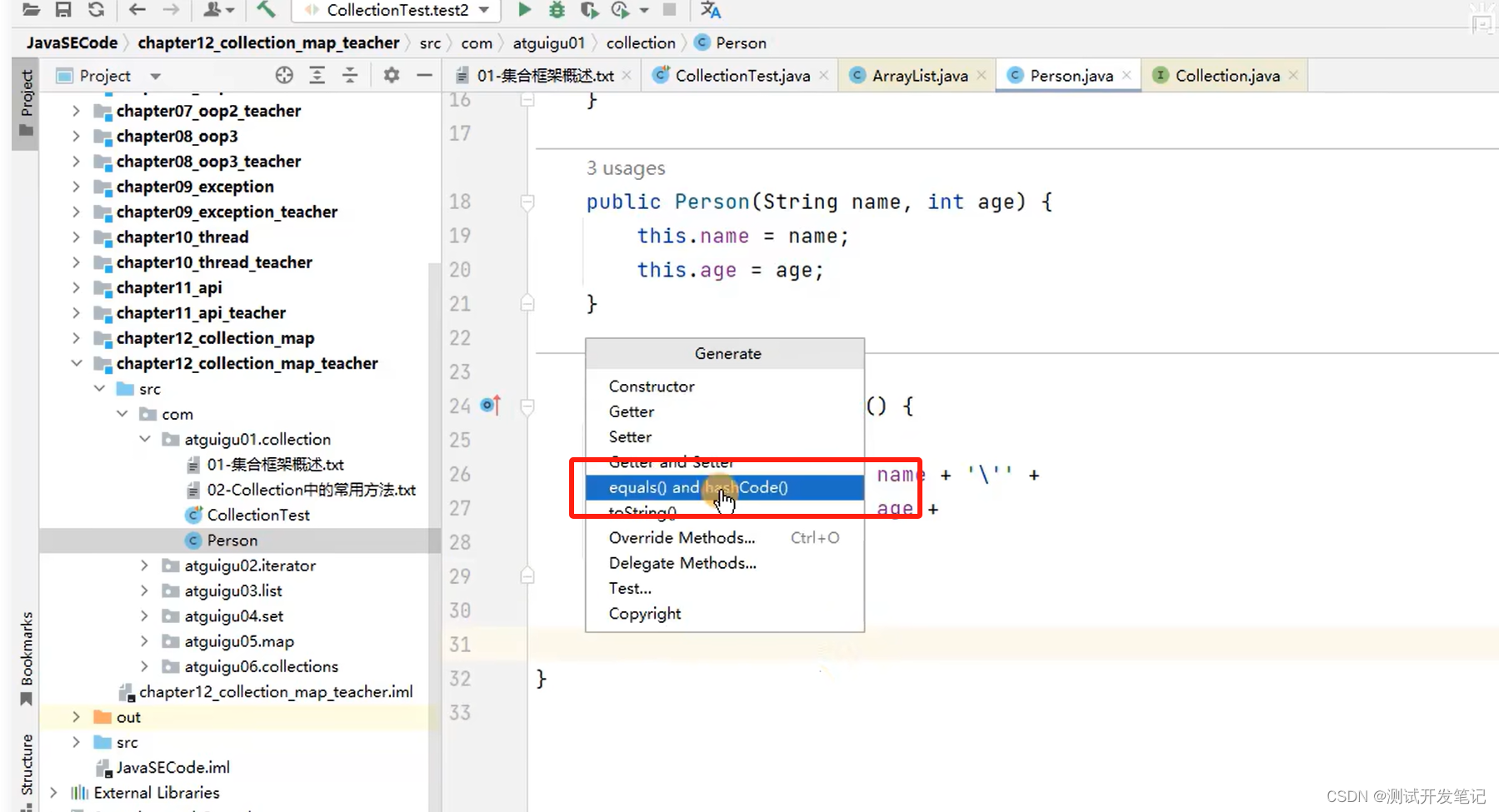Screen dimensions: 1499x812
Task: Click the Debug bug icon
Action: pos(557,10)
